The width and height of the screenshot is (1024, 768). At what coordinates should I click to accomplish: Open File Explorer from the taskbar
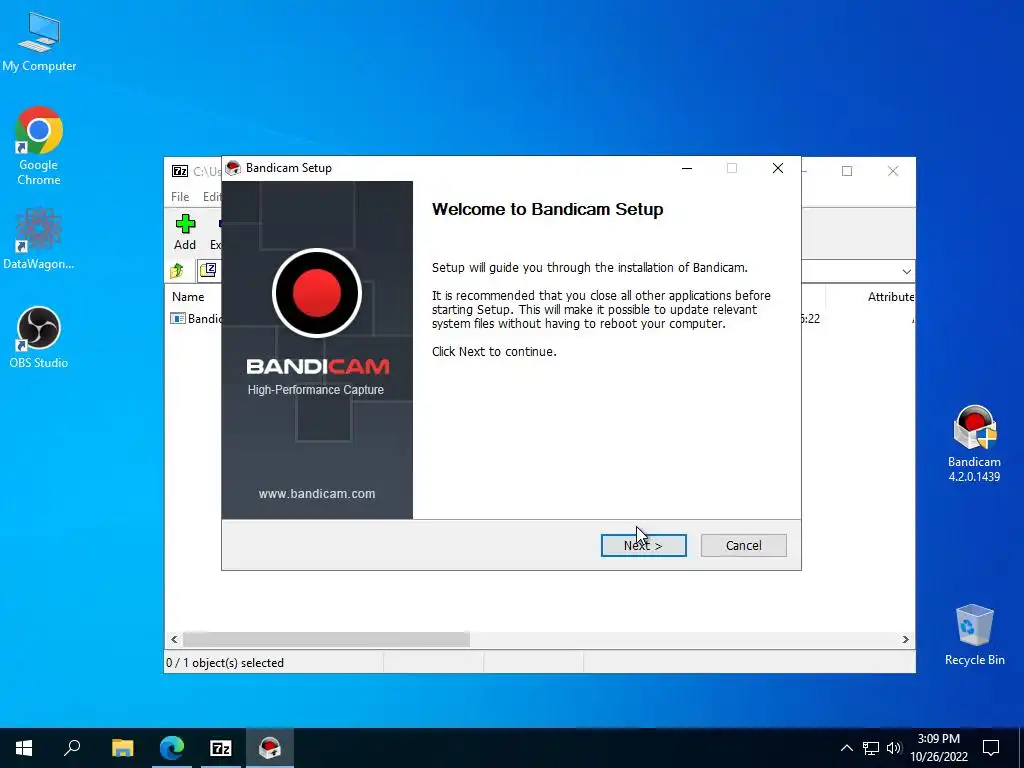(x=122, y=748)
